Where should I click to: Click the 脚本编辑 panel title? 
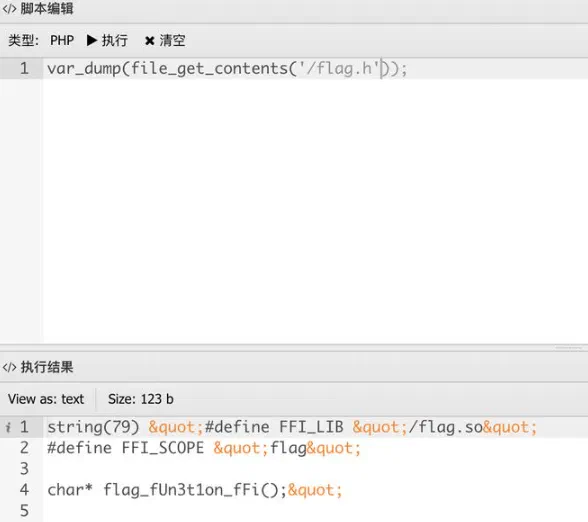(47, 9)
